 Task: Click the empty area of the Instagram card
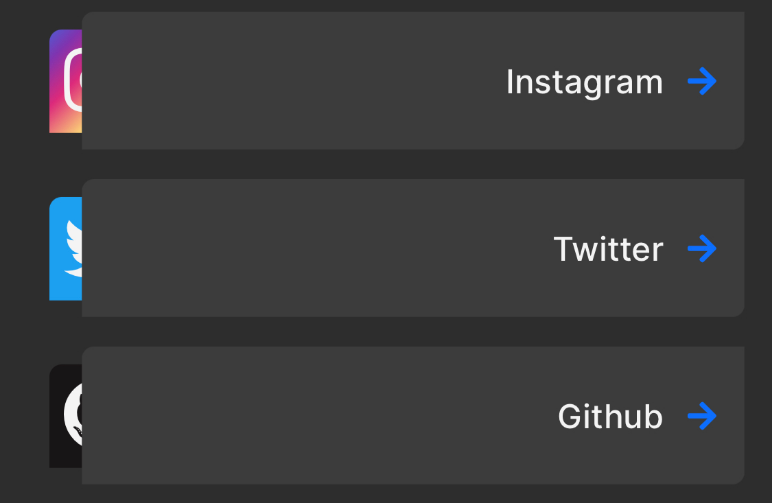tap(290, 81)
